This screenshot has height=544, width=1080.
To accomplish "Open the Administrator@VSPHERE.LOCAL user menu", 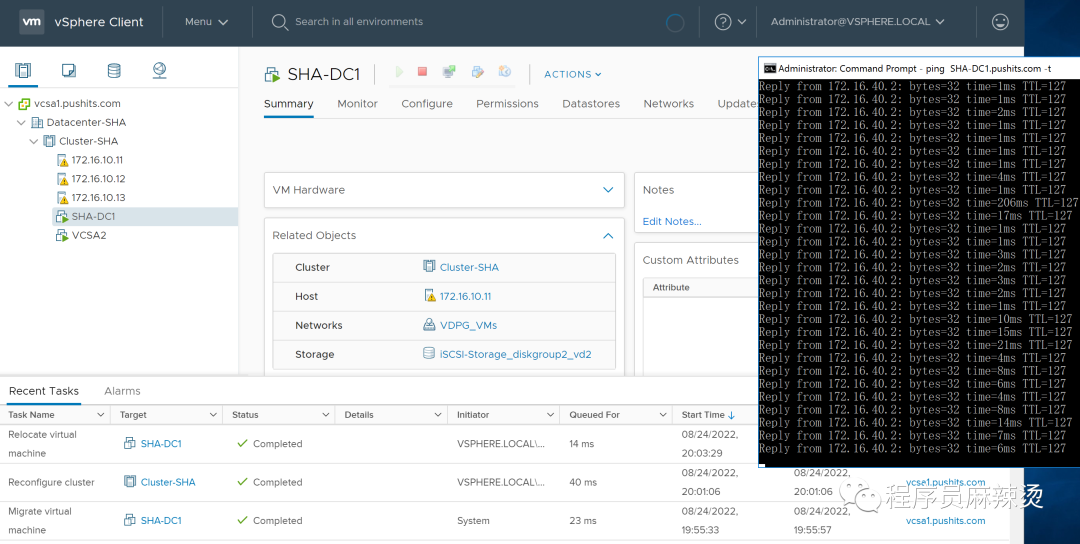I will point(857,22).
